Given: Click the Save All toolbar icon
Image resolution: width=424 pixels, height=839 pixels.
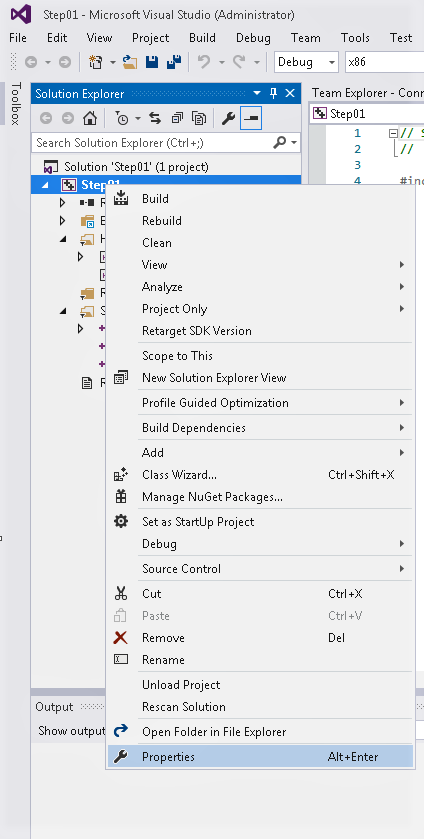Looking at the screenshot, I should pyautogui.click(x=173, y=62).
